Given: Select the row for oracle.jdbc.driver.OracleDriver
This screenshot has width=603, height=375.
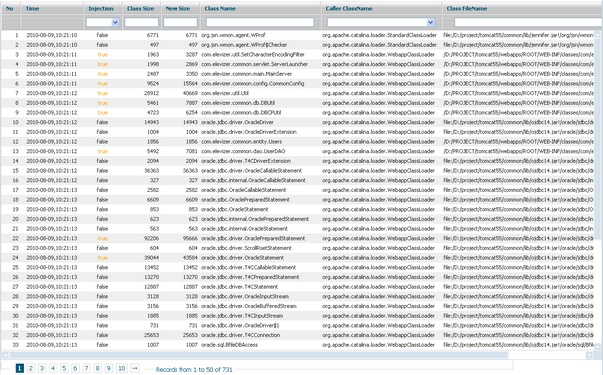Looking at the screenshot, I should [297, 122].
